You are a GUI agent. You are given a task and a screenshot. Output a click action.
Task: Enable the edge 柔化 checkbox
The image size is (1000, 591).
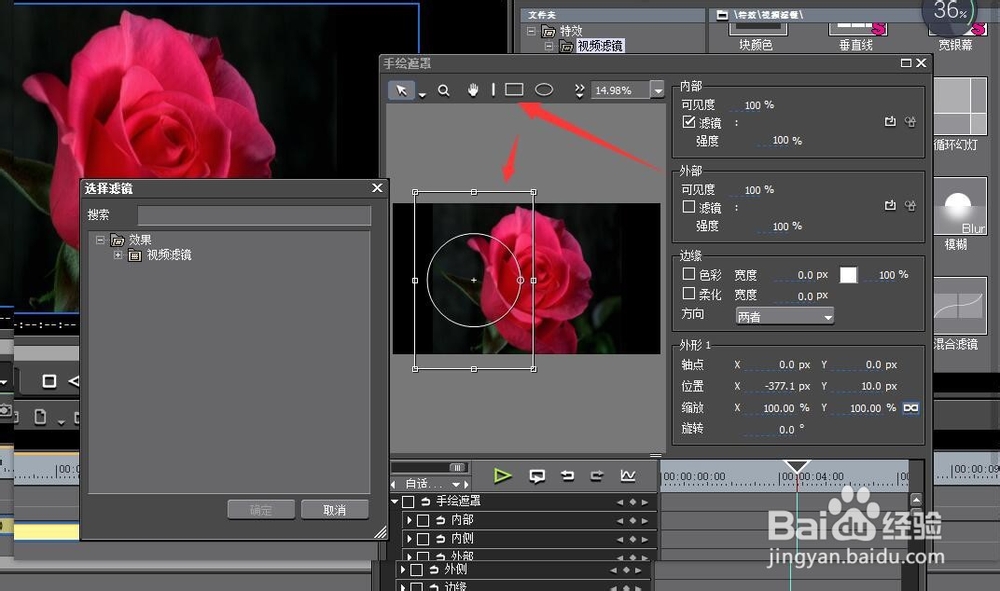688,293
